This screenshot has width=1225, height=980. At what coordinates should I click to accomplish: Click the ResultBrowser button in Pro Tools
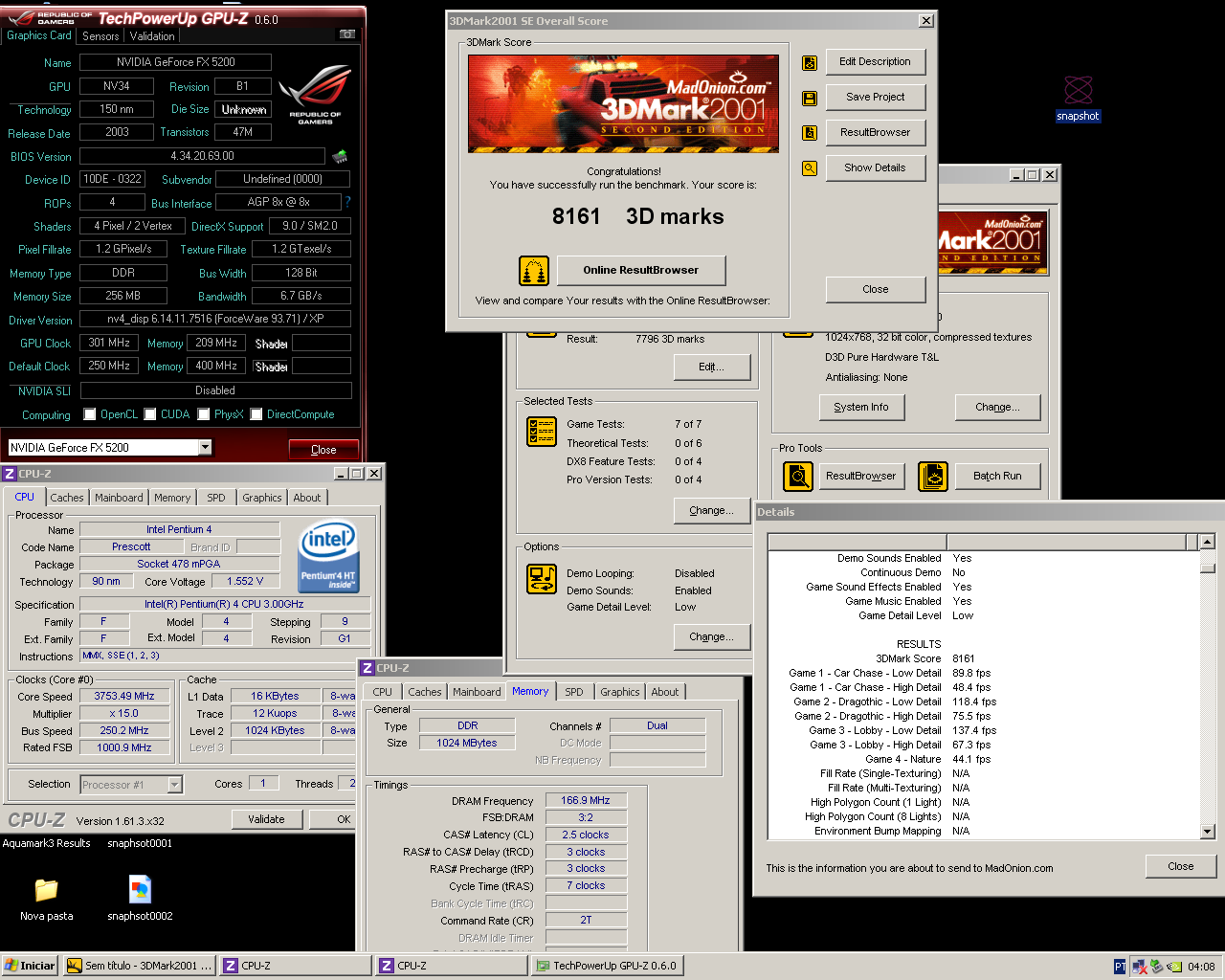pos(861,476)
